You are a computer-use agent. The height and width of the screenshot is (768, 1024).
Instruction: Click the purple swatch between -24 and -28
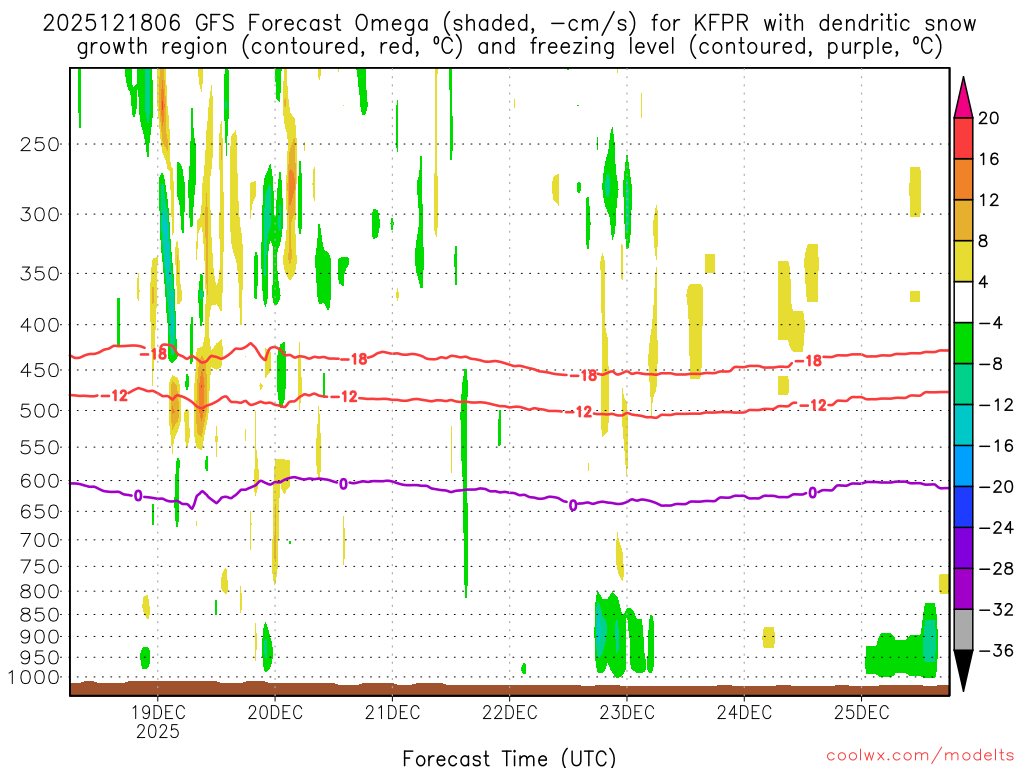[x=963, y=548]
